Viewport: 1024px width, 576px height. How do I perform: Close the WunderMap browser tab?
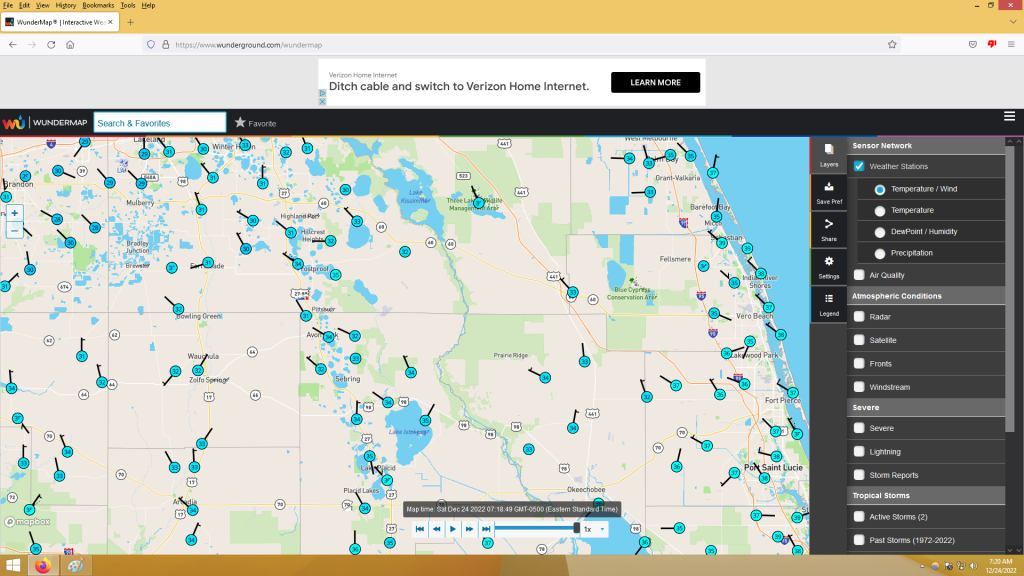pos(110,22)
